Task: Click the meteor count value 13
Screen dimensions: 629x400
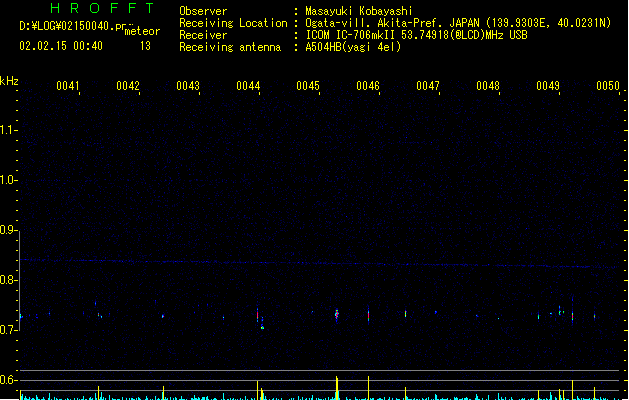Action: click(145, 46)
